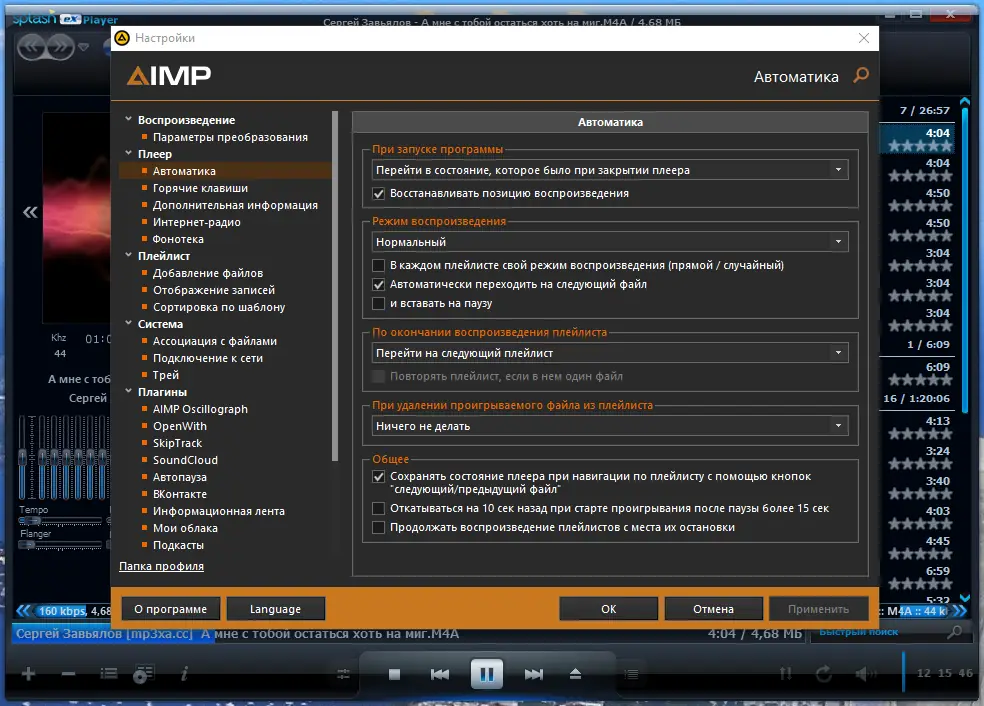
Task: Click the volume speaker icon
Action: (x=866, y=674)
